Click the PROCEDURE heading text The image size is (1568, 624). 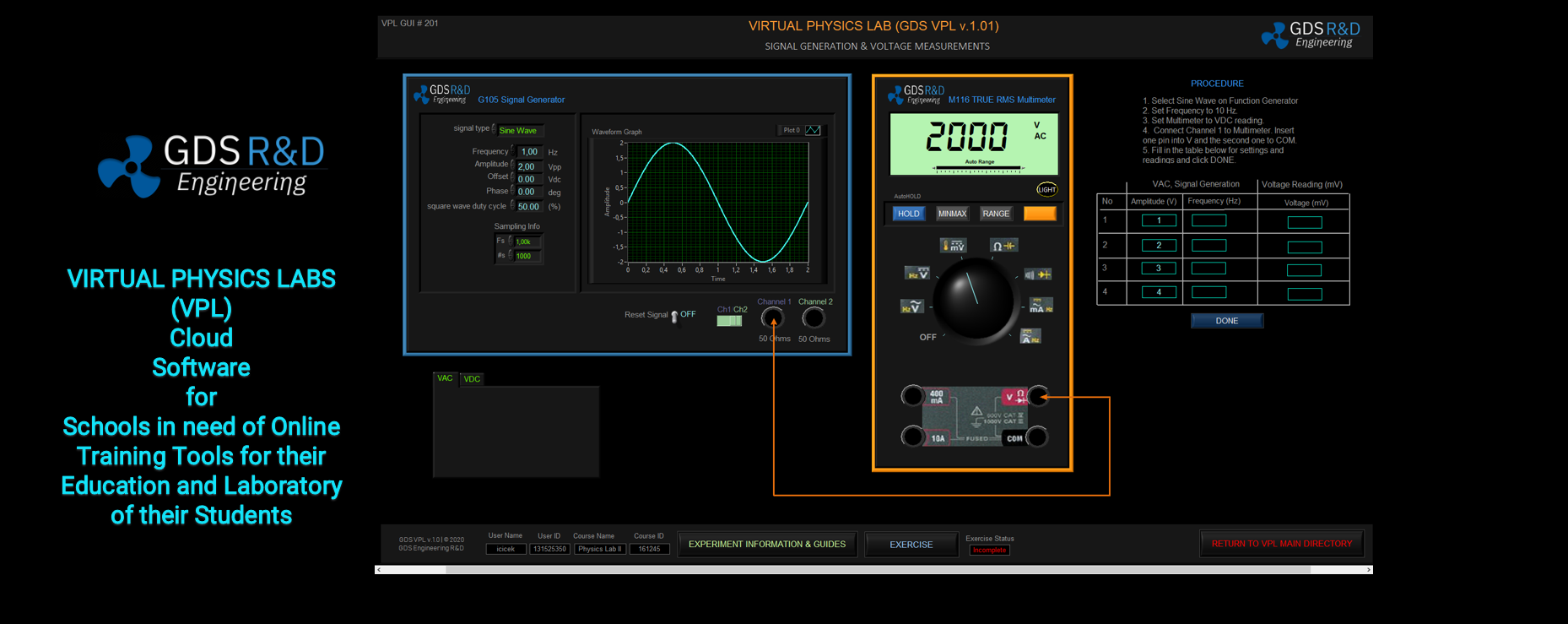coord(1217,84)
